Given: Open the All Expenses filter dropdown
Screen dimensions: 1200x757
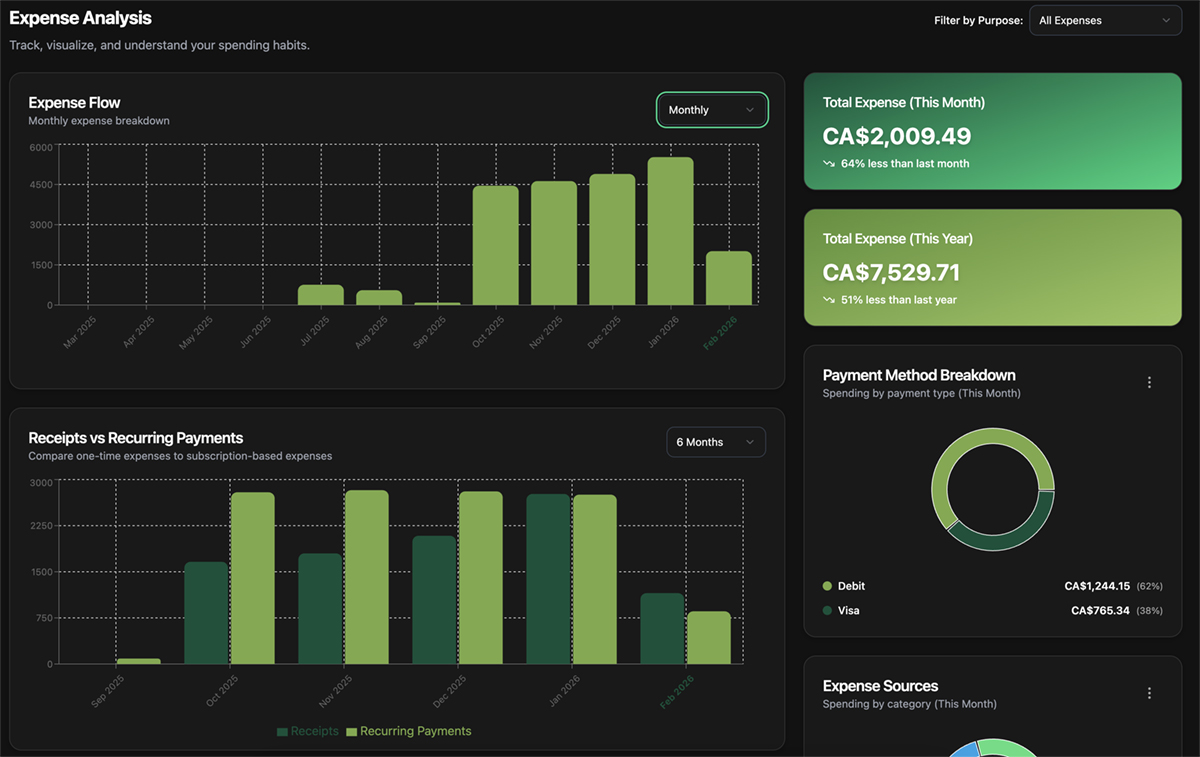Looking at the screenshot, I should 1104,20.
